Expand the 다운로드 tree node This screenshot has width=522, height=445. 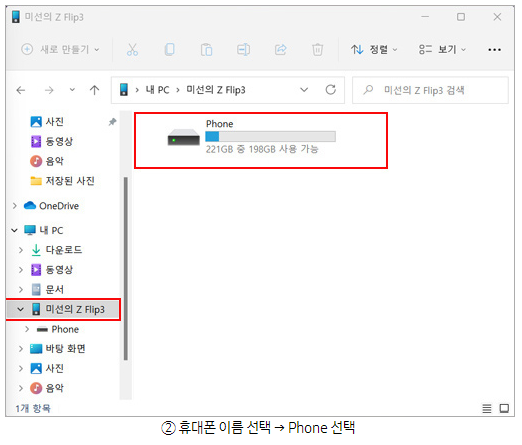pos(21,250)
